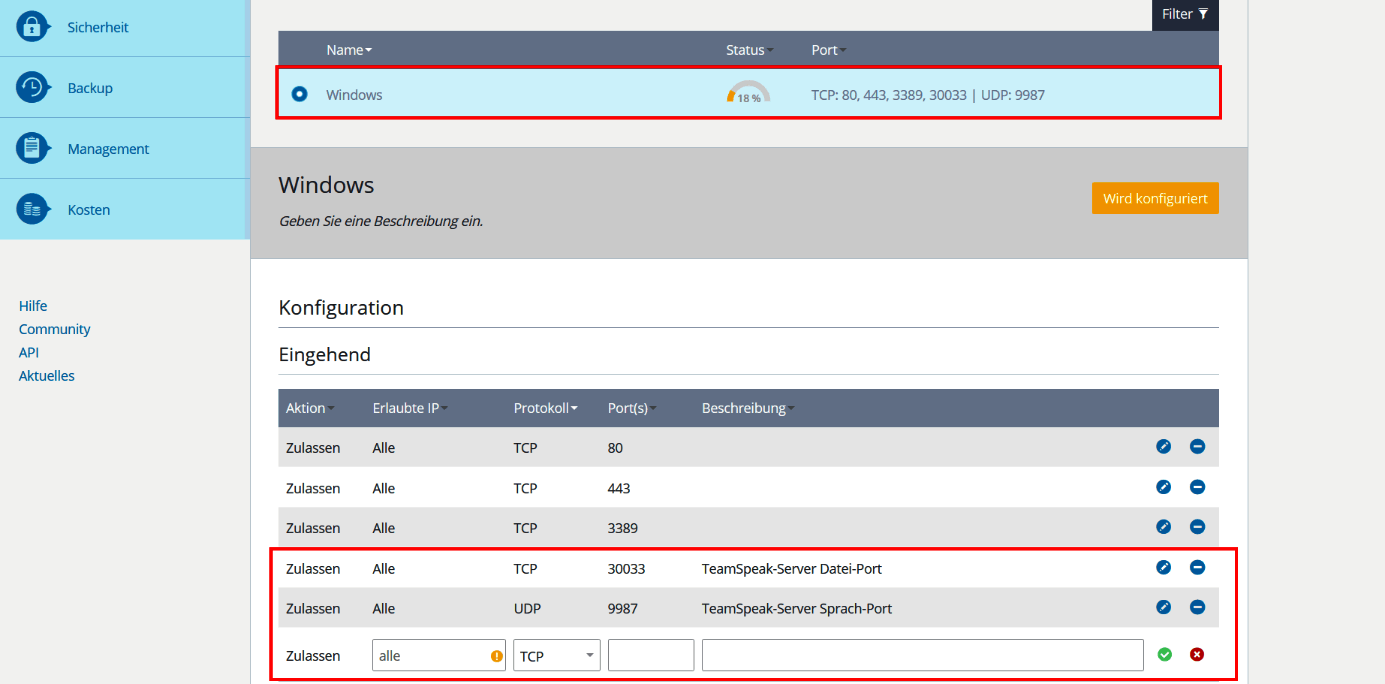The width and height of the screenshot is (1385, 684).
Task: Click the 18% status gauge
Action: tap(748, 93)
